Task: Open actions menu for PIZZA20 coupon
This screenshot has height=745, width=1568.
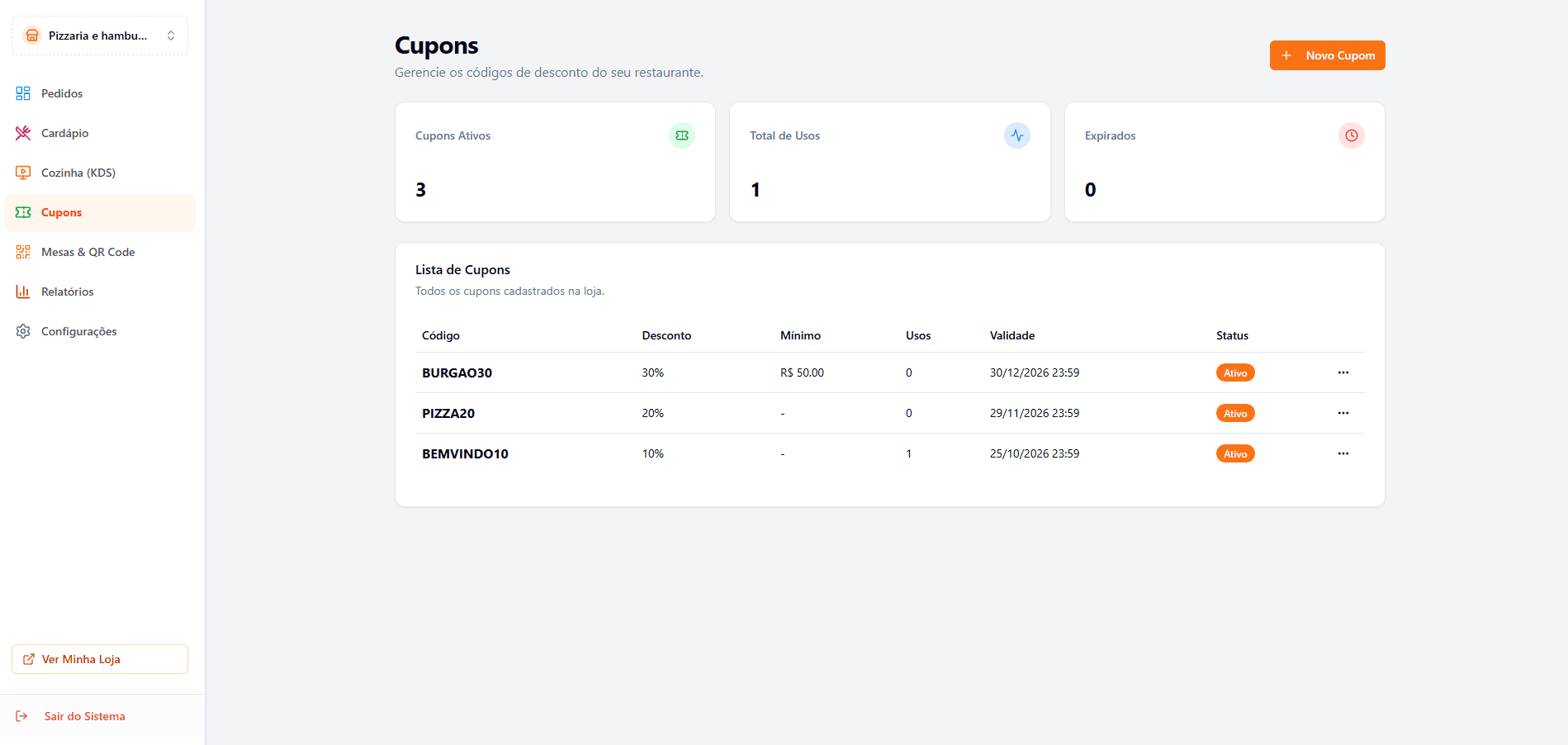Action: [1343, 413]
